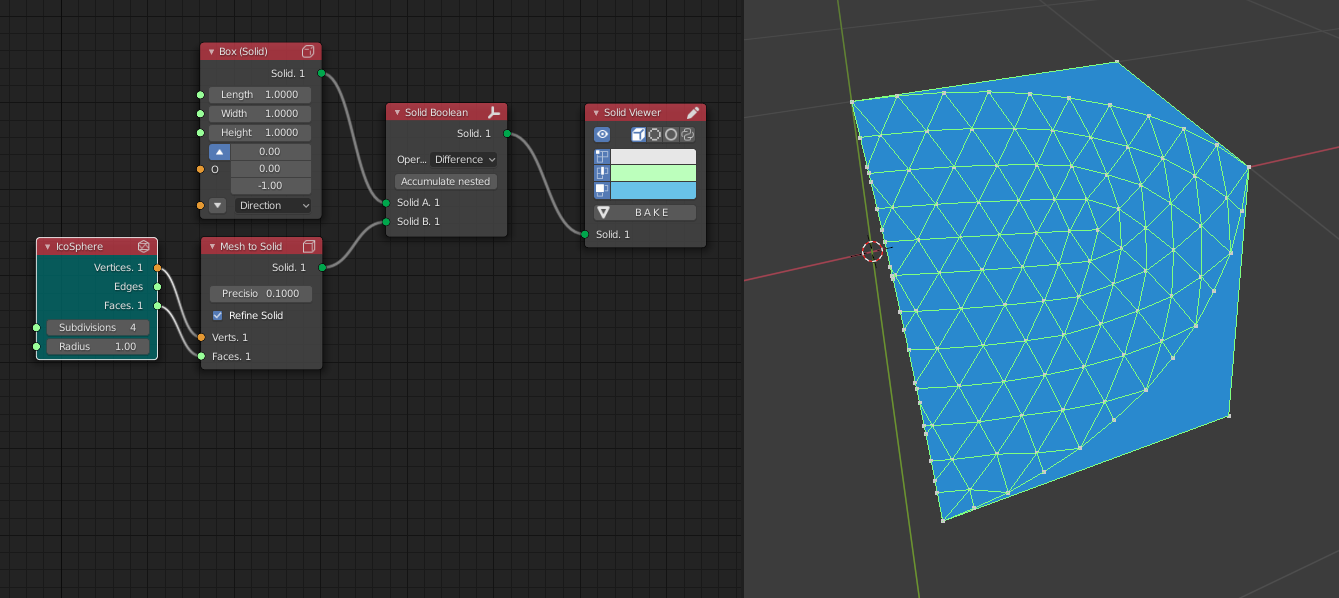Click the BAKE button
1339x598 pixels.
645,212
